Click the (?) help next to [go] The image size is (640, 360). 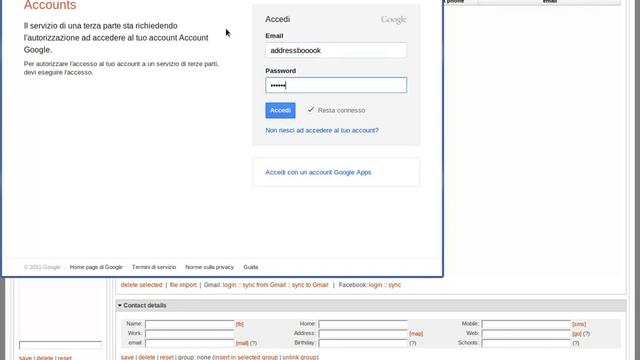586,333
